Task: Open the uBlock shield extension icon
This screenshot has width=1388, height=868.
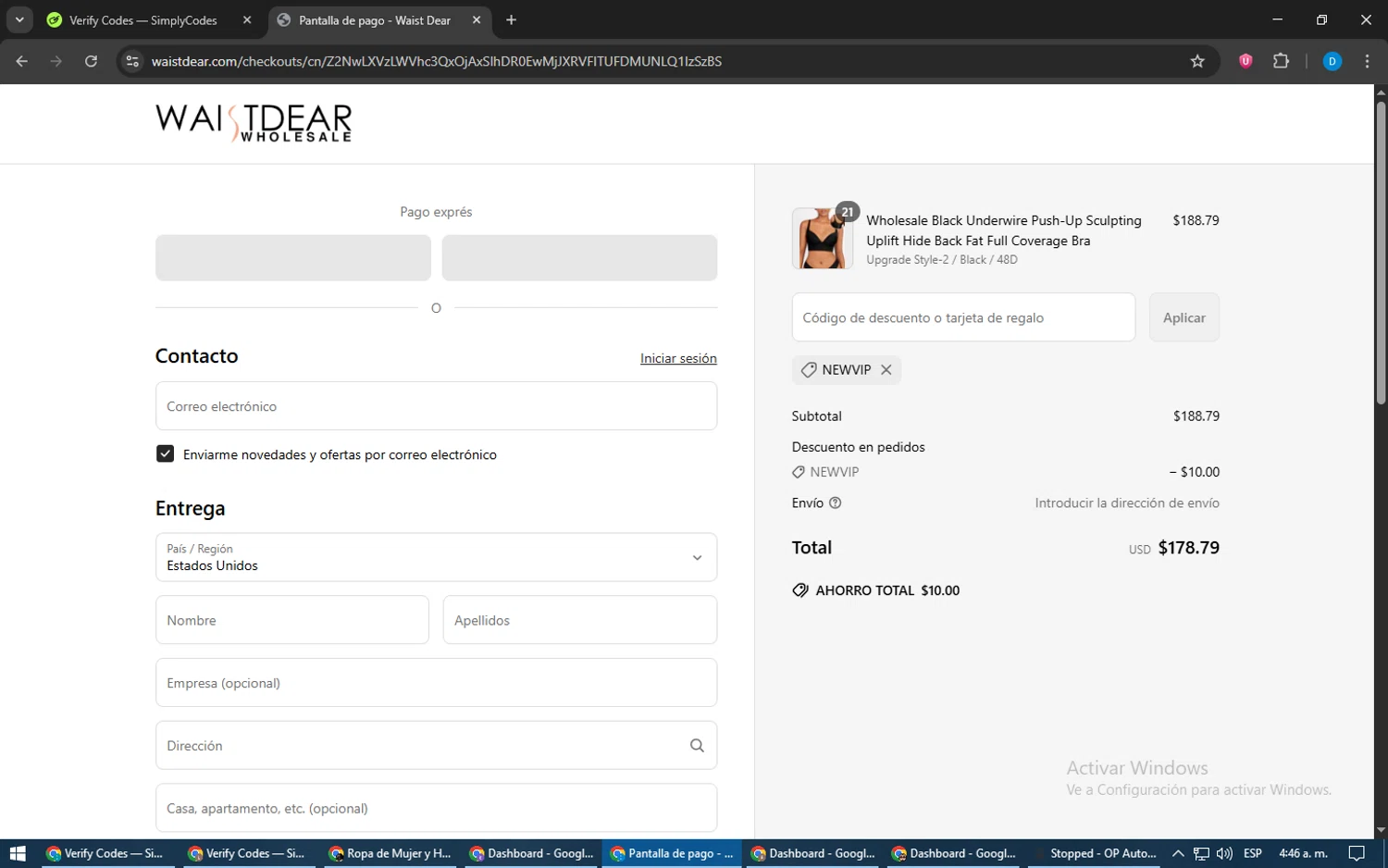Action: pyautogui.click(x=1245, y=61)
